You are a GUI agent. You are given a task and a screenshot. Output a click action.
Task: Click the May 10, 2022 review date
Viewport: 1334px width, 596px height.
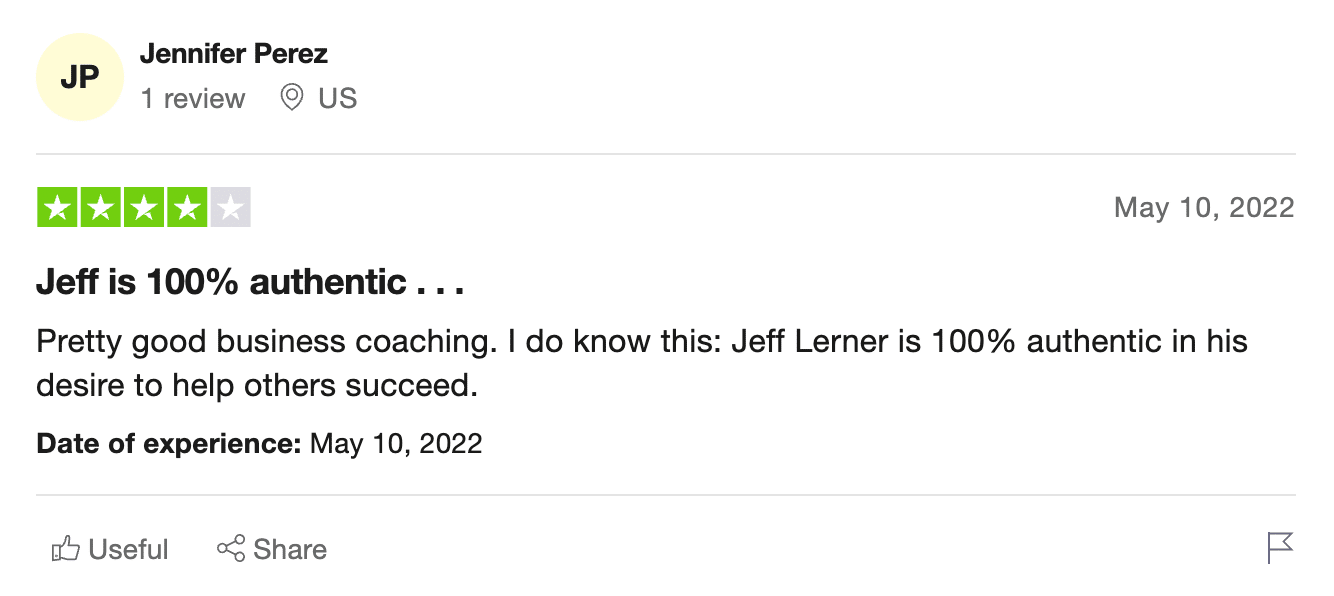[1204, 207]
